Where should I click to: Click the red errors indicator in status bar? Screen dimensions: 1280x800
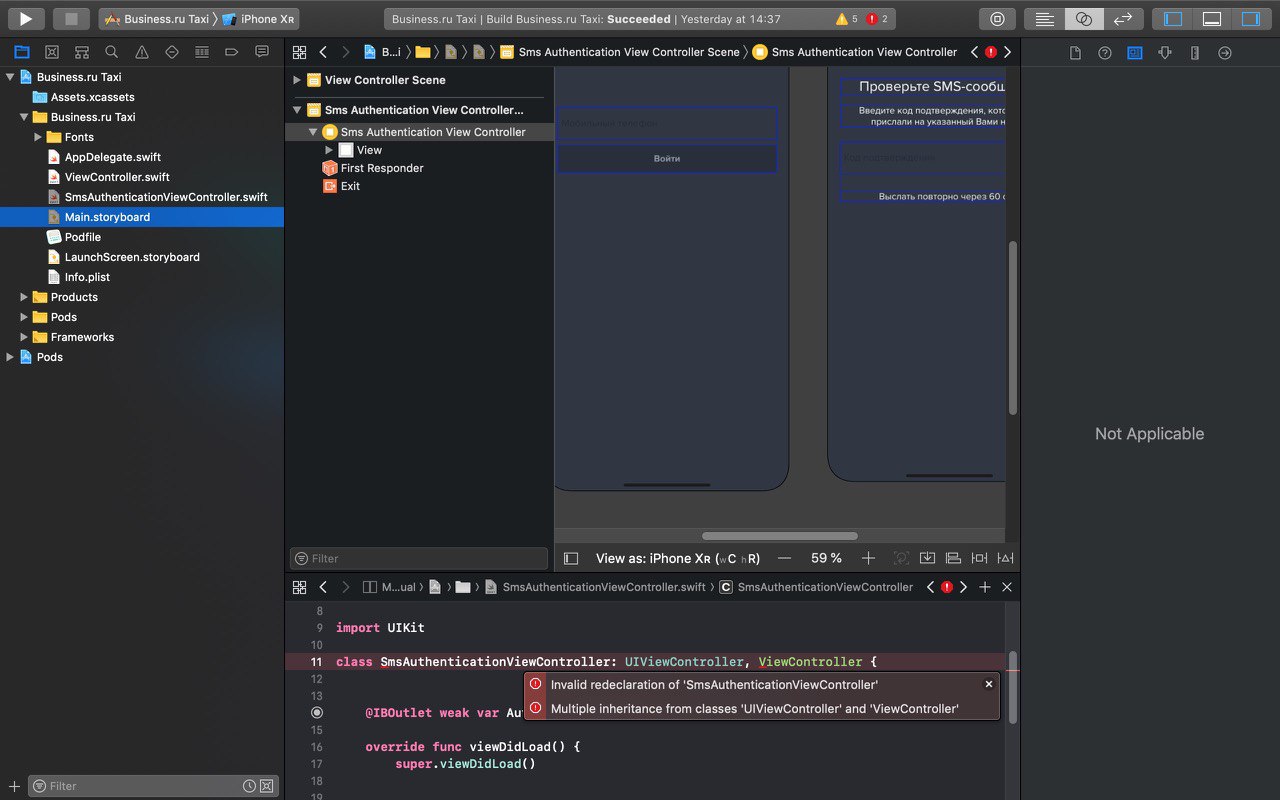877,19
